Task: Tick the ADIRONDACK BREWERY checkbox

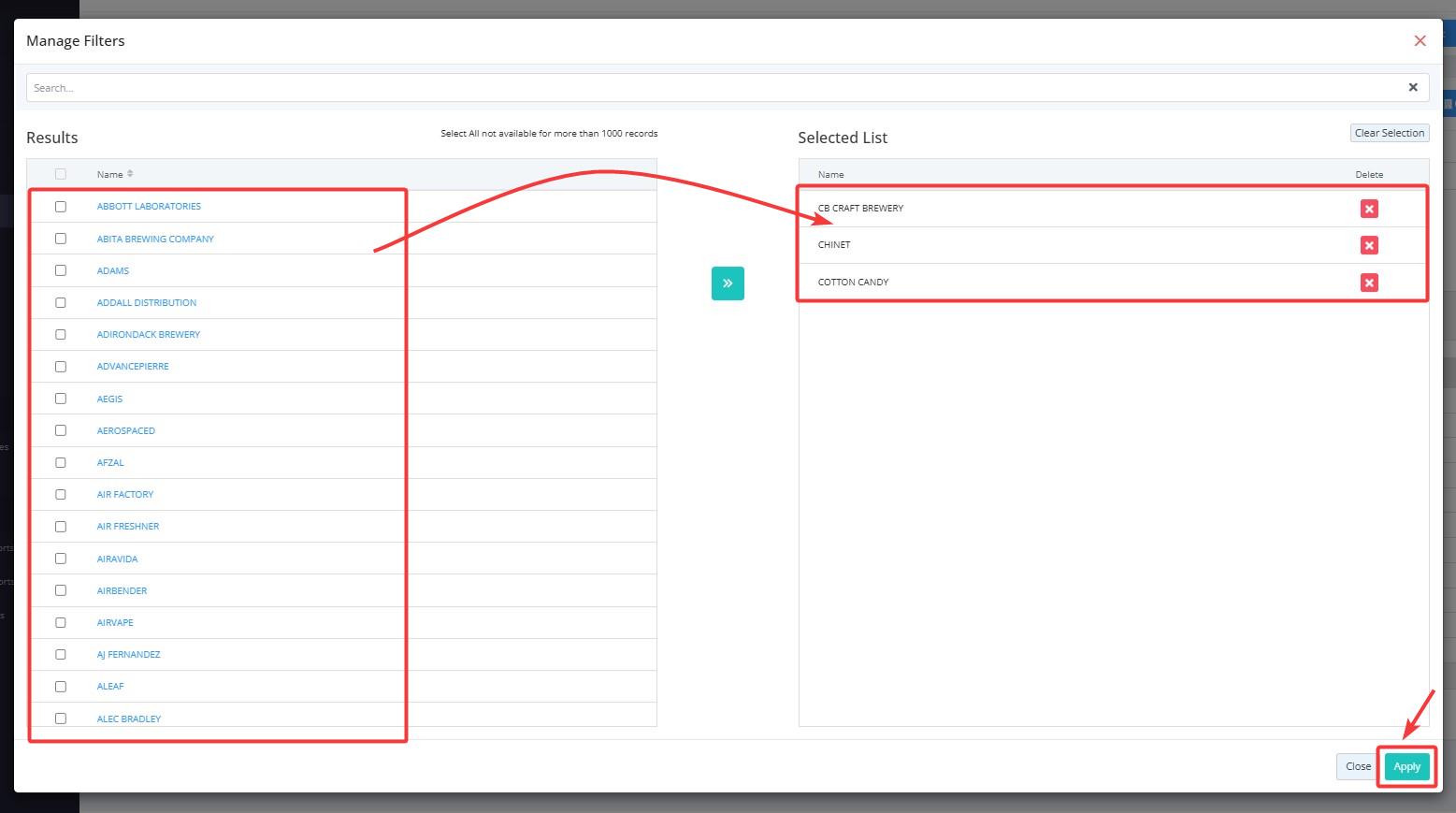Action: click(x=61, y=334)
